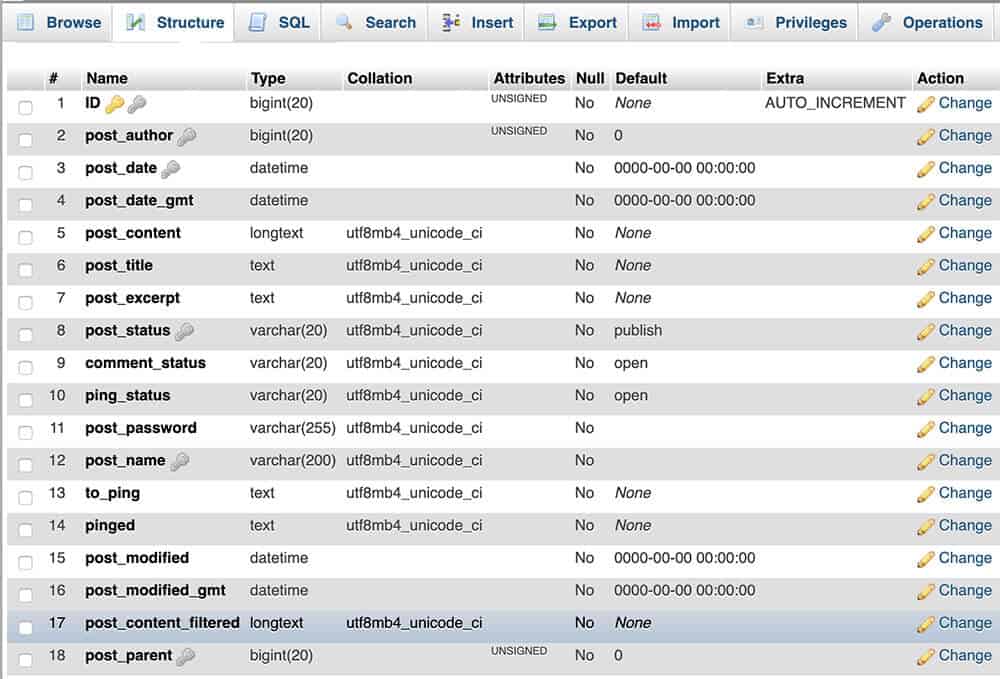
Task: Tick the ping_status row checkbox
Action: 26,400
